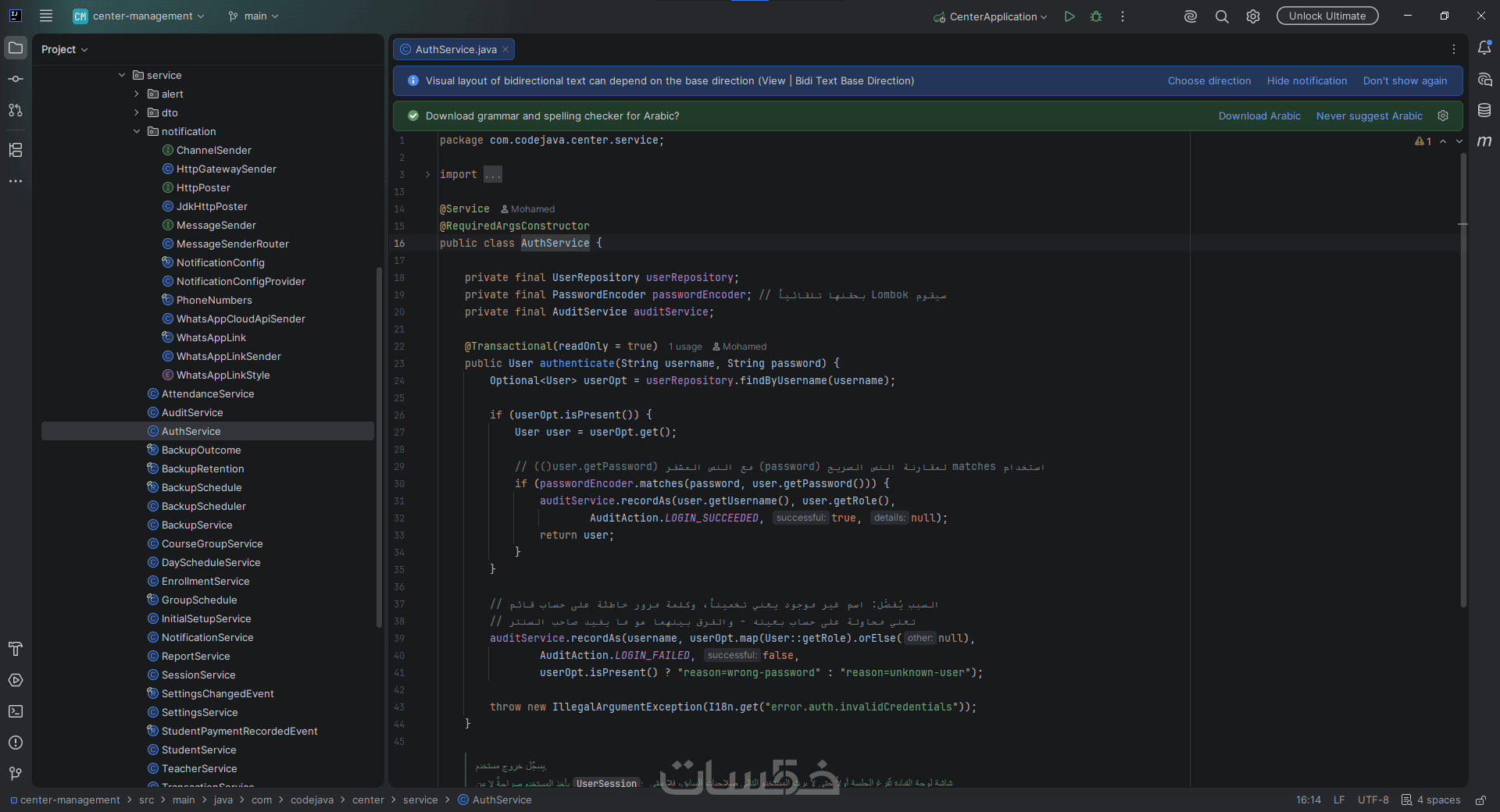Open the Pull Requests tool window

[16, 110]
